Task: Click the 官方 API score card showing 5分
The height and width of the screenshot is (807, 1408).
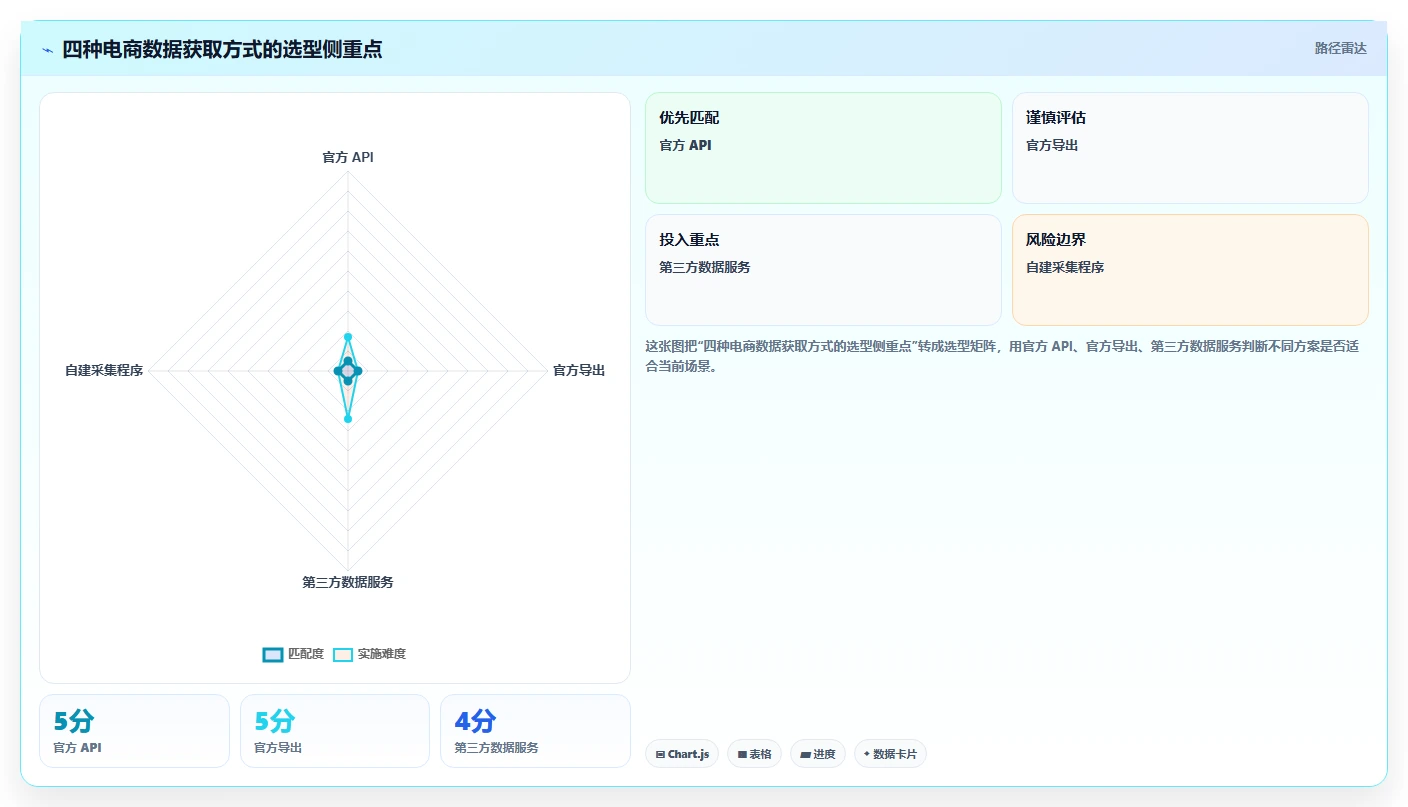Action: coord(134,731)
